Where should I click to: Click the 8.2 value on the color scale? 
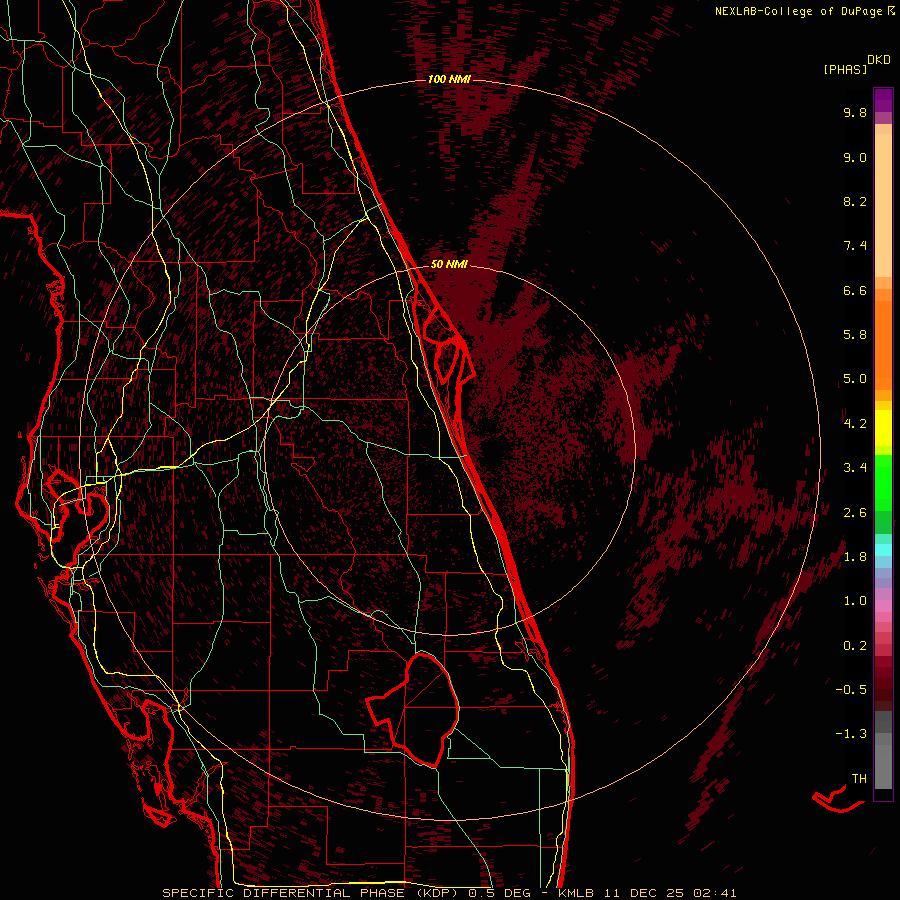click(x=855, y=201)
